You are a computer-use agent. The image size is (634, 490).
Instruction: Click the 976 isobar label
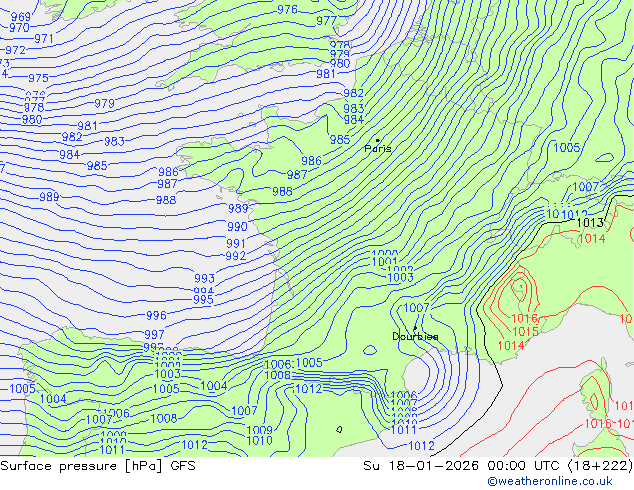click(x=287, y=9)
